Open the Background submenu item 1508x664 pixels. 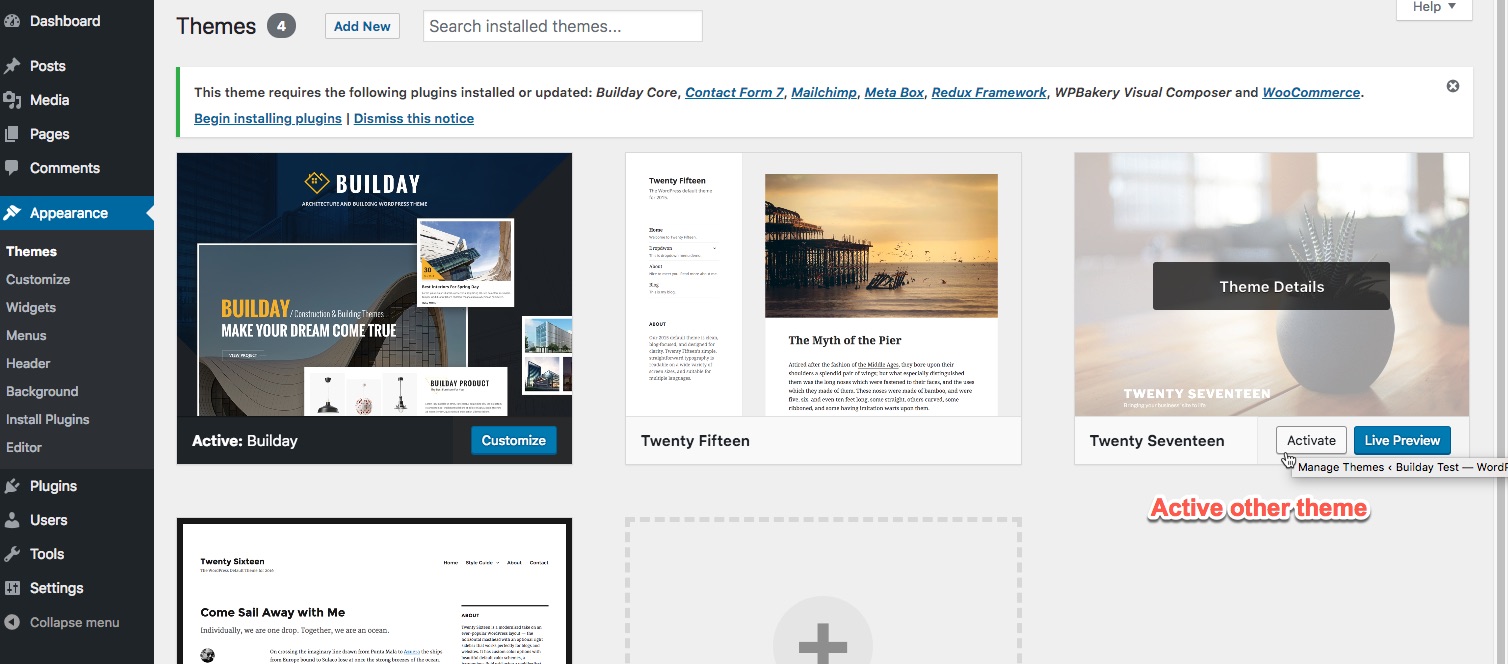click(x=42, y=391)
